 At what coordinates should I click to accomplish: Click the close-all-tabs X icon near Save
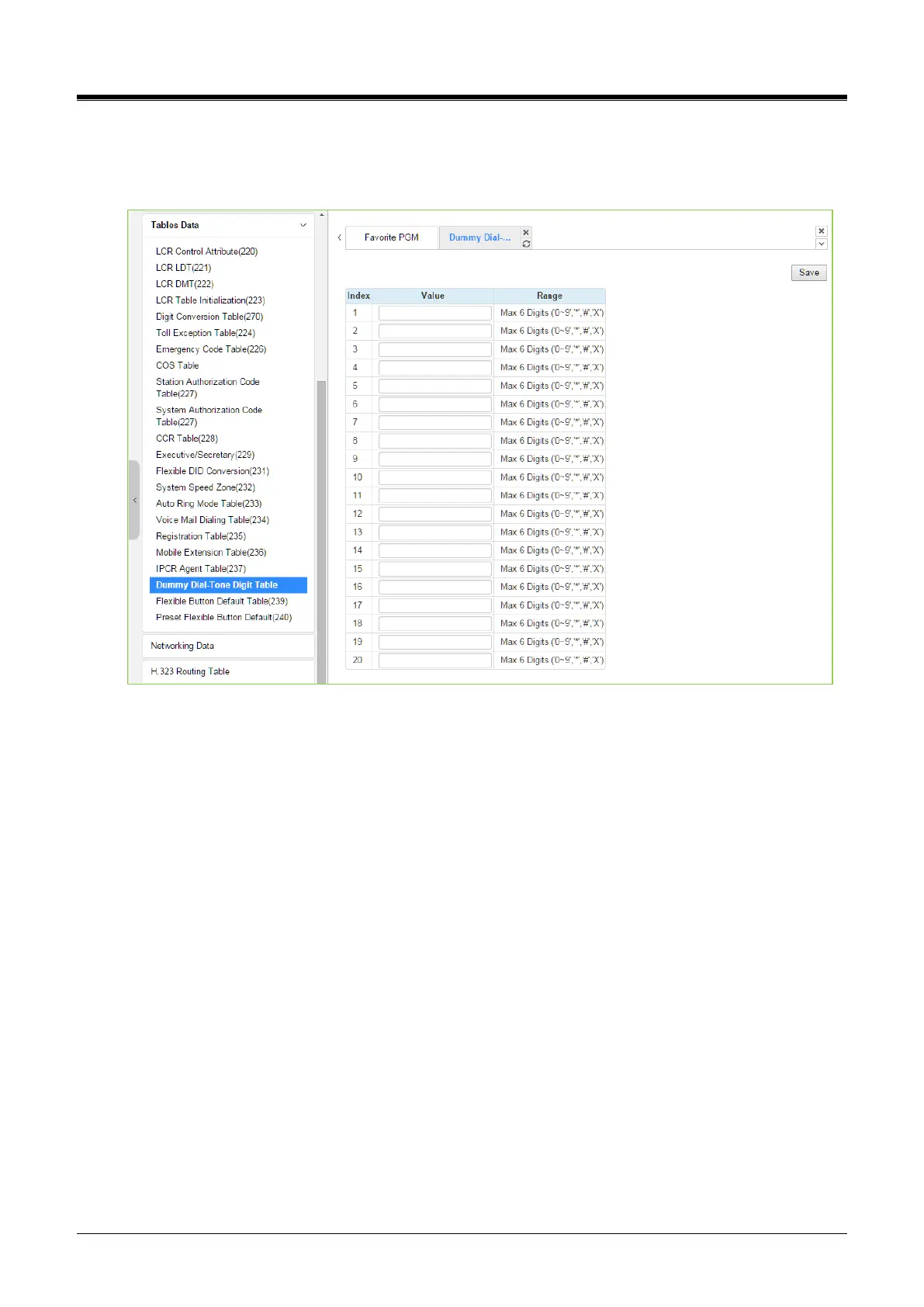tap(822, 231)
